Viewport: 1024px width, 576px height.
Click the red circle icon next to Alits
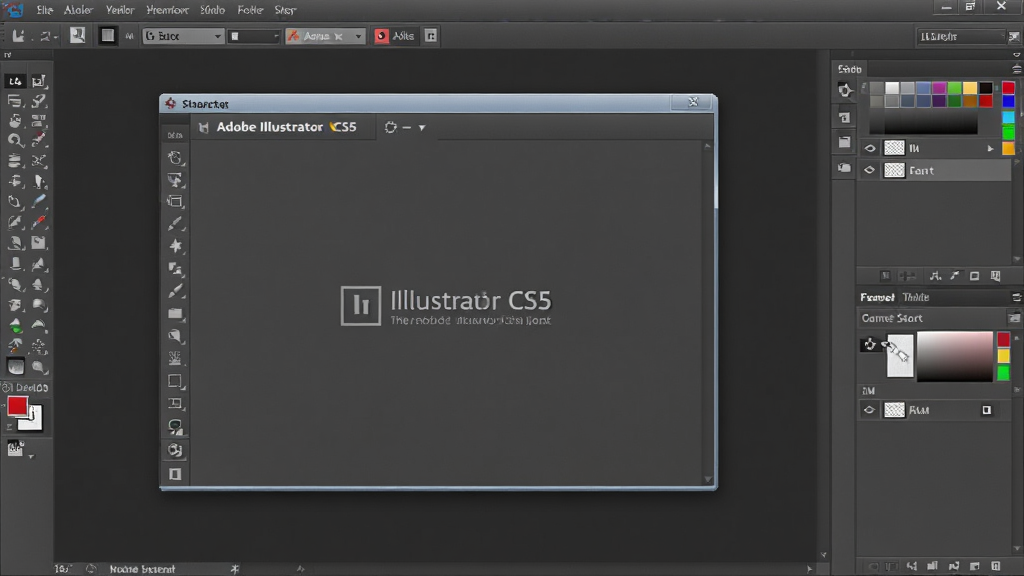pyautogui.click(x=381, y=36)
